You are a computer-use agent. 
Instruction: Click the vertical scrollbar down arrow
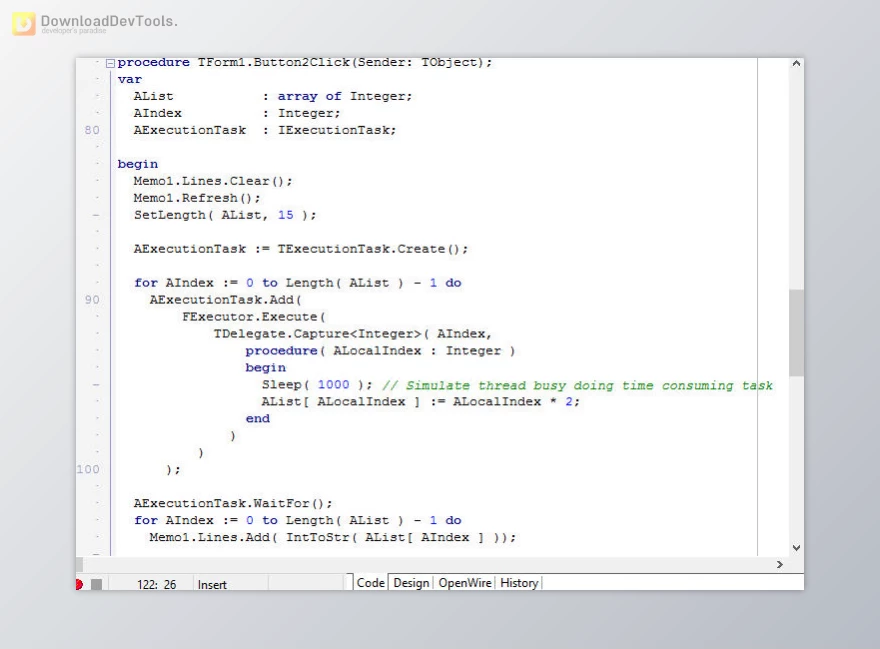click(x=796, y=547)
